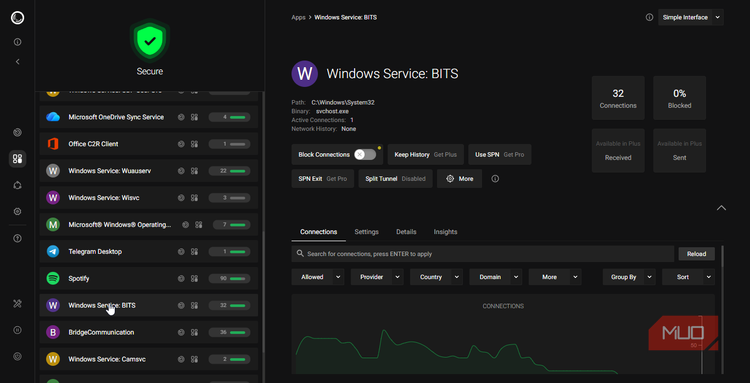This screenshot has width=750, height=383.
Task: Open the SPN icon in the sidebar
Action: click(18, 185)
